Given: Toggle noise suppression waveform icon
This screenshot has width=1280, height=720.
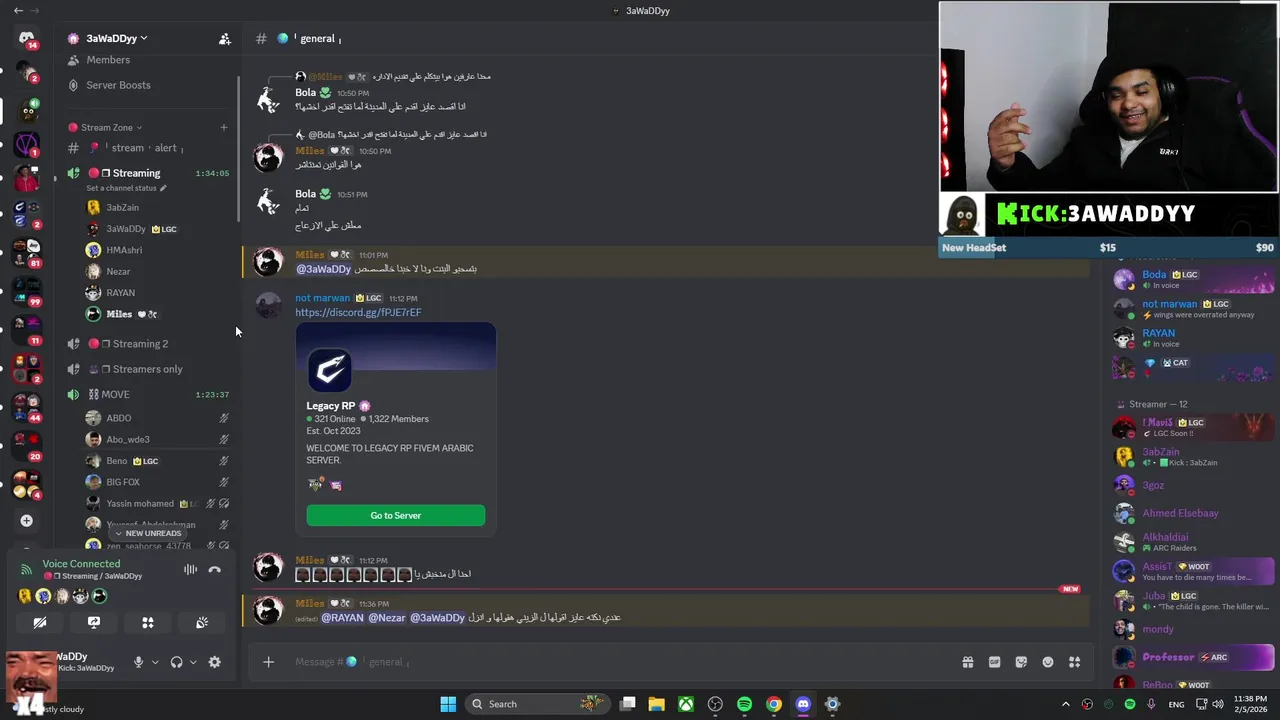Looking at the screenshot, I should pyautogui.click(x=190, y=570).
